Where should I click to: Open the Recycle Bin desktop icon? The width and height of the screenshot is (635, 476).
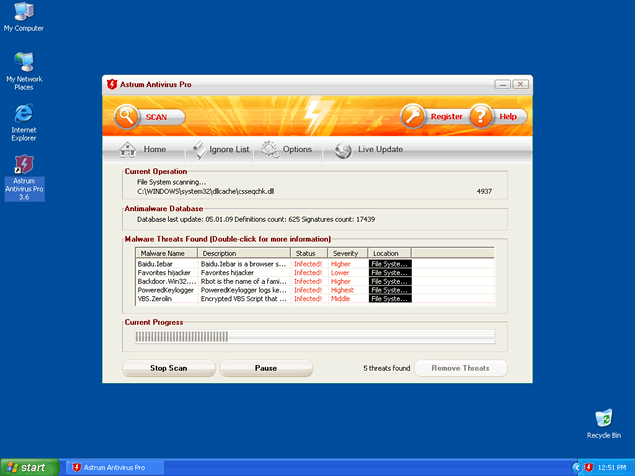click(603, 418)
